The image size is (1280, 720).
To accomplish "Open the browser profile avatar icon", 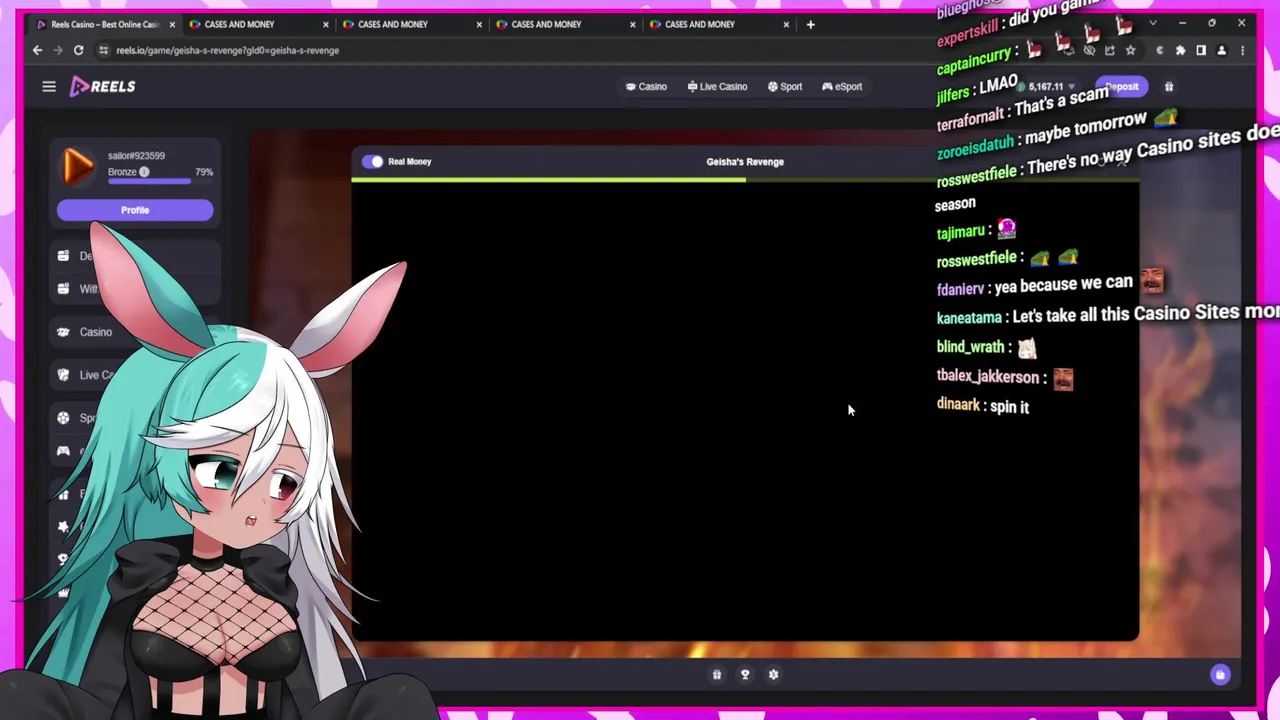I will point(1221,50).
